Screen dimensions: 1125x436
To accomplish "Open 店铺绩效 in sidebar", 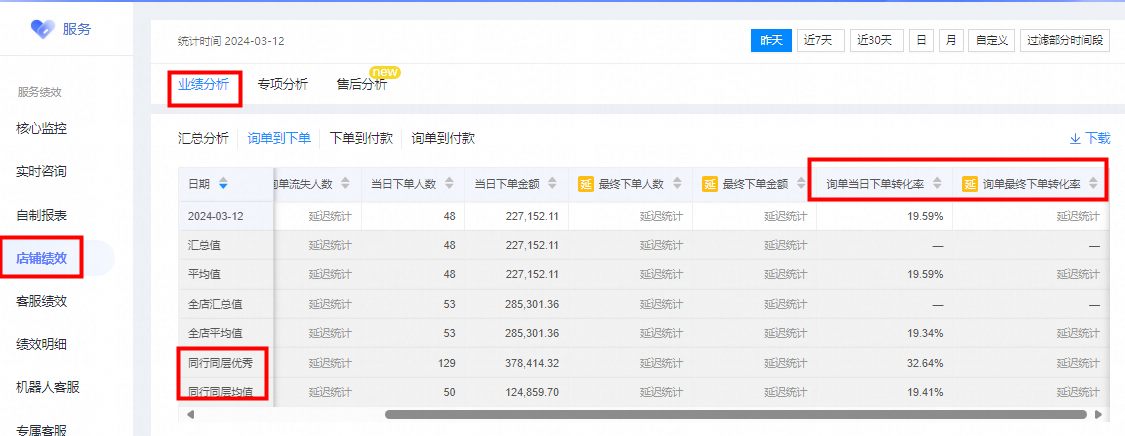I will (42, 258).
